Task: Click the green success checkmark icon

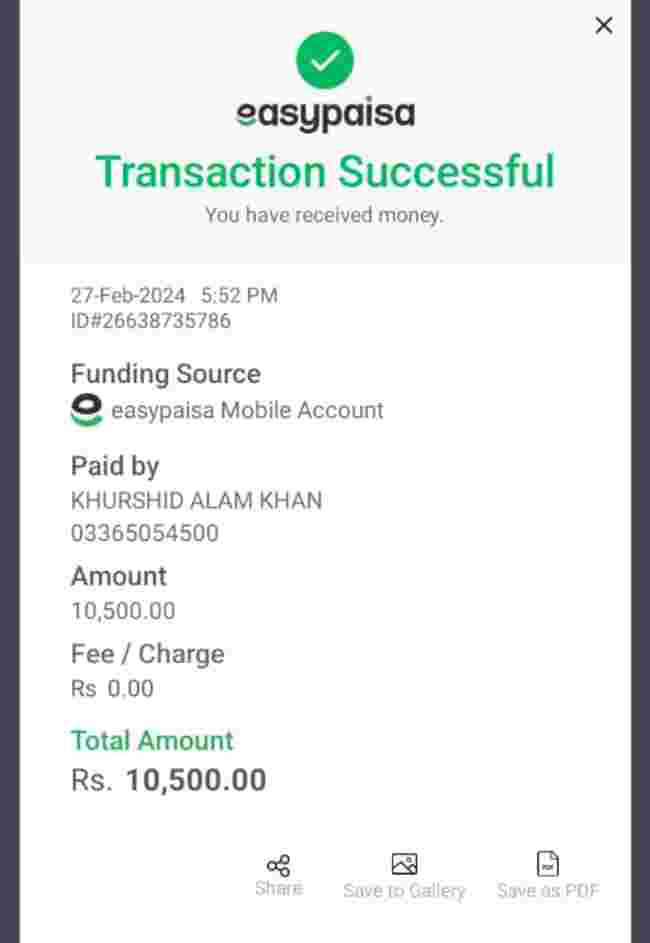Action: coord(325,60)
